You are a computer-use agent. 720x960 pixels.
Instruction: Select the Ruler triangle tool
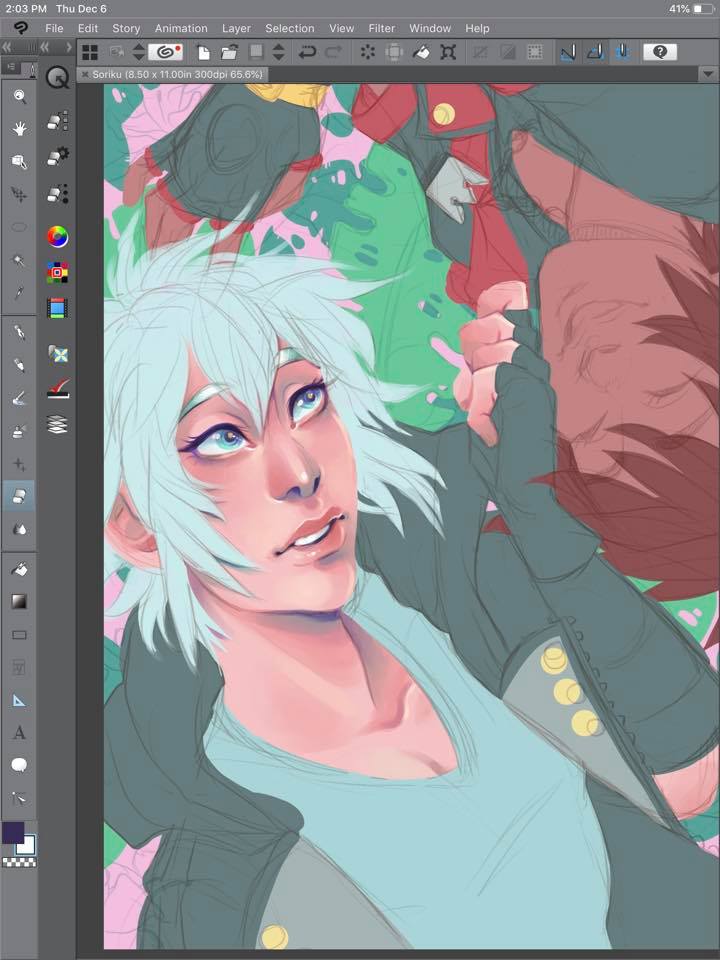click(x=19, y=700)
